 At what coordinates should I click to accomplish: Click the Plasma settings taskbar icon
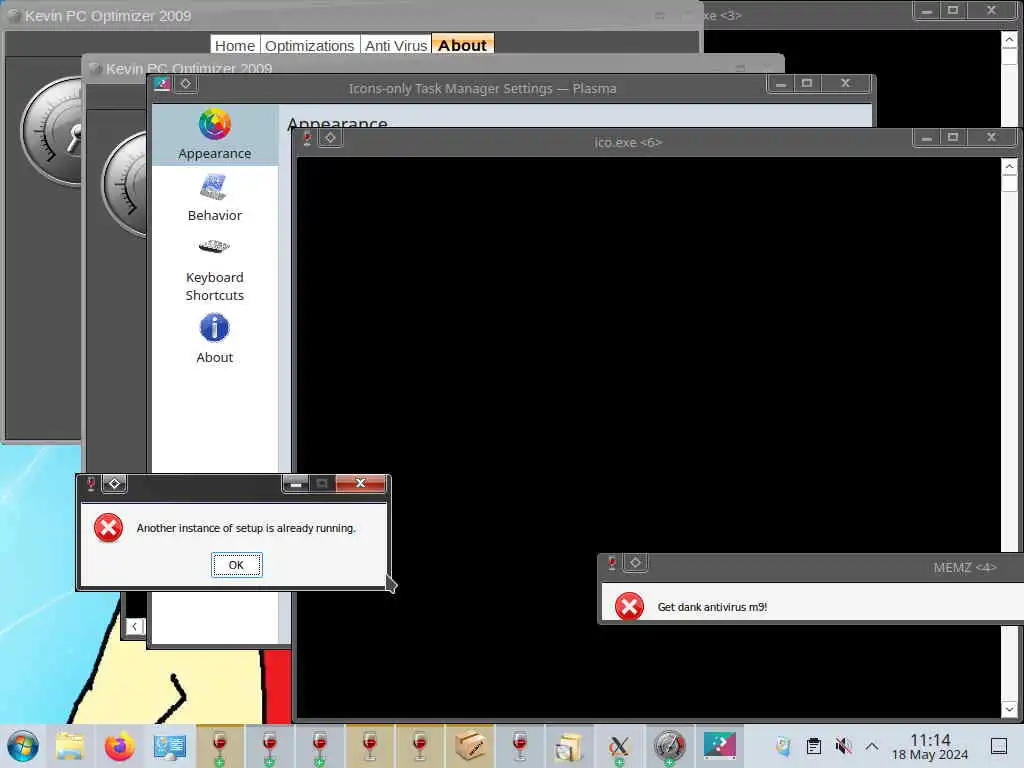[720, 746]
